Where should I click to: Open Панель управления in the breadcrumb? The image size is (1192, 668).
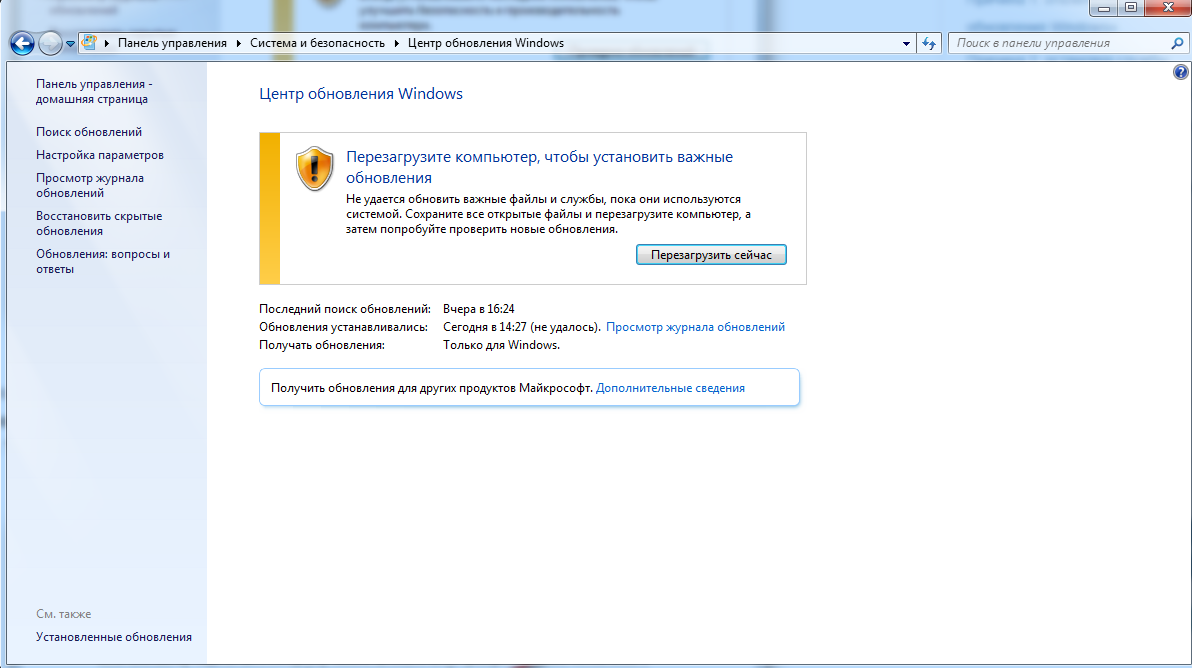tap(172, 43)
